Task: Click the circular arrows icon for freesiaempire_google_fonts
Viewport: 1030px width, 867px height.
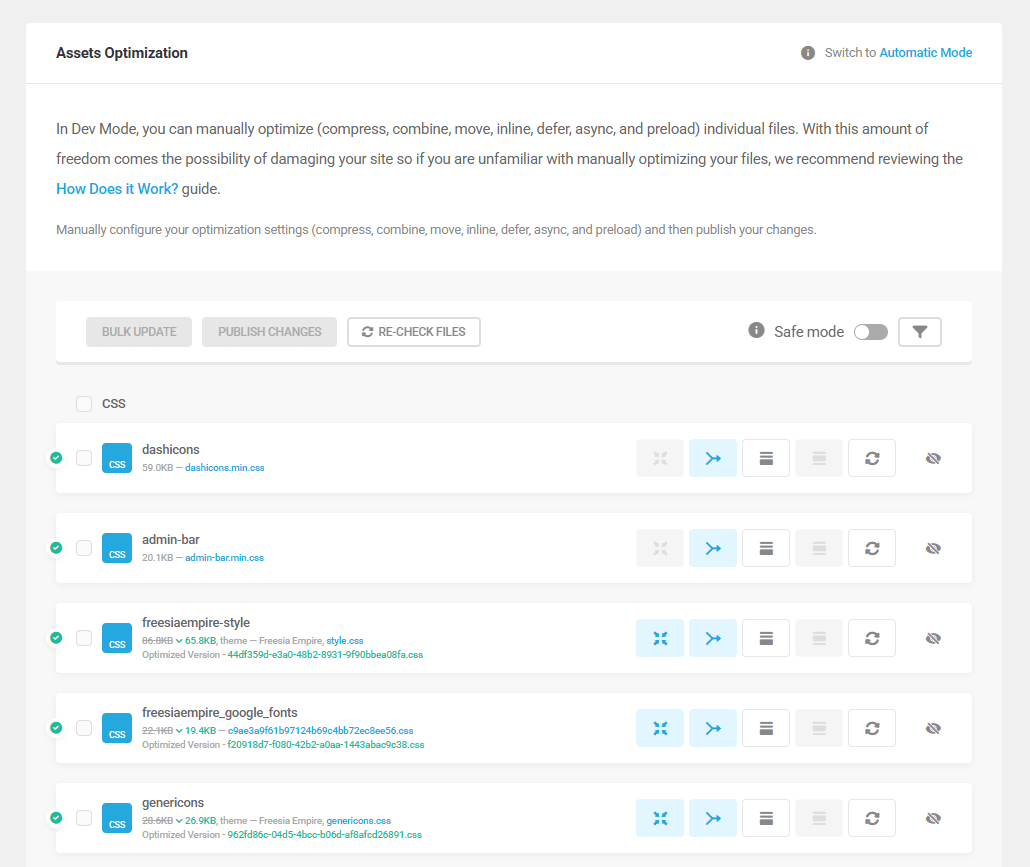Action: (872, 728)
